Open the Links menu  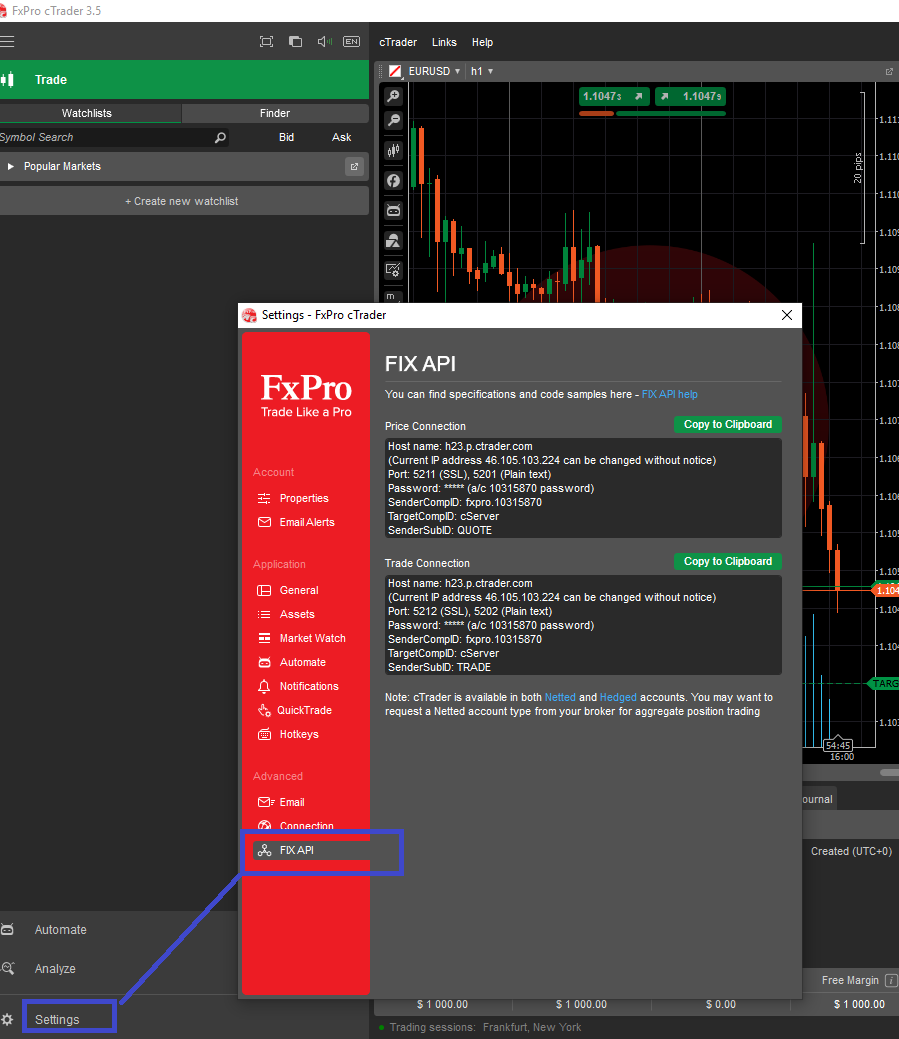coord(444,42)
